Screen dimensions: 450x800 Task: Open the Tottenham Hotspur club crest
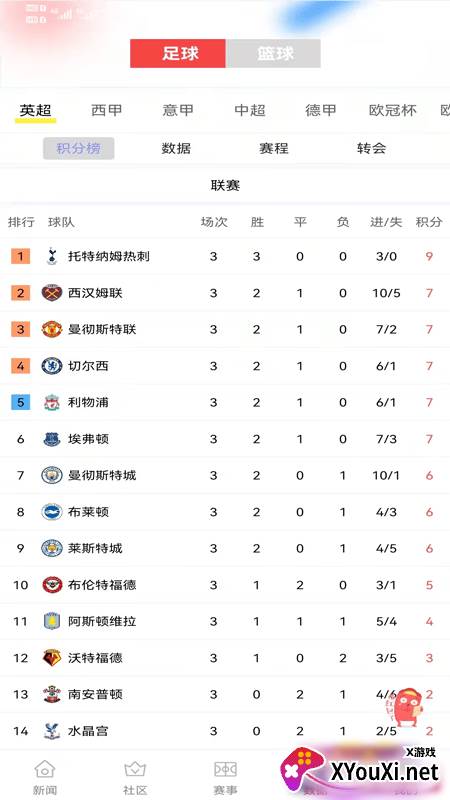52,256
